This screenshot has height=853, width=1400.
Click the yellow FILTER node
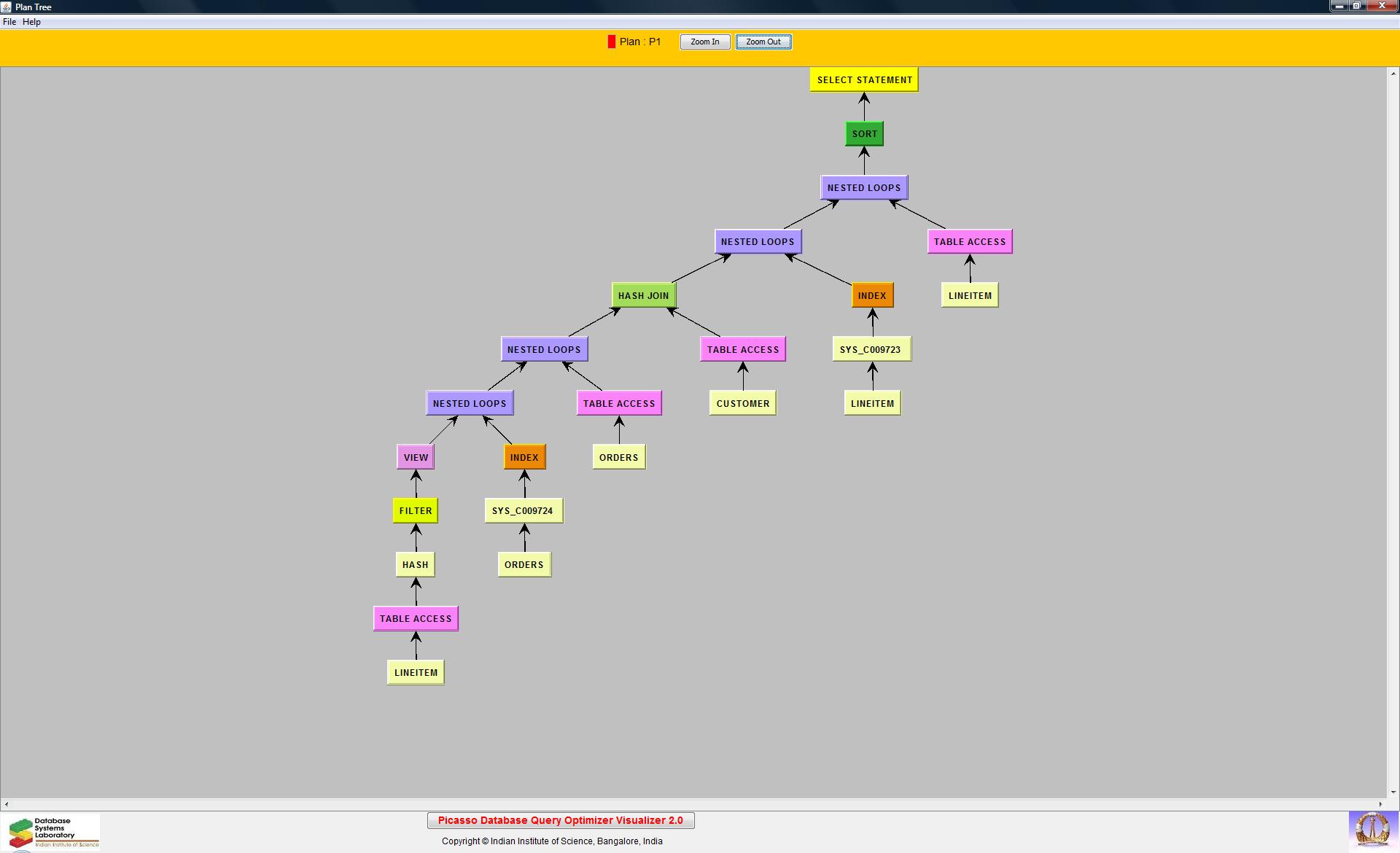click(x=416, y=511)
